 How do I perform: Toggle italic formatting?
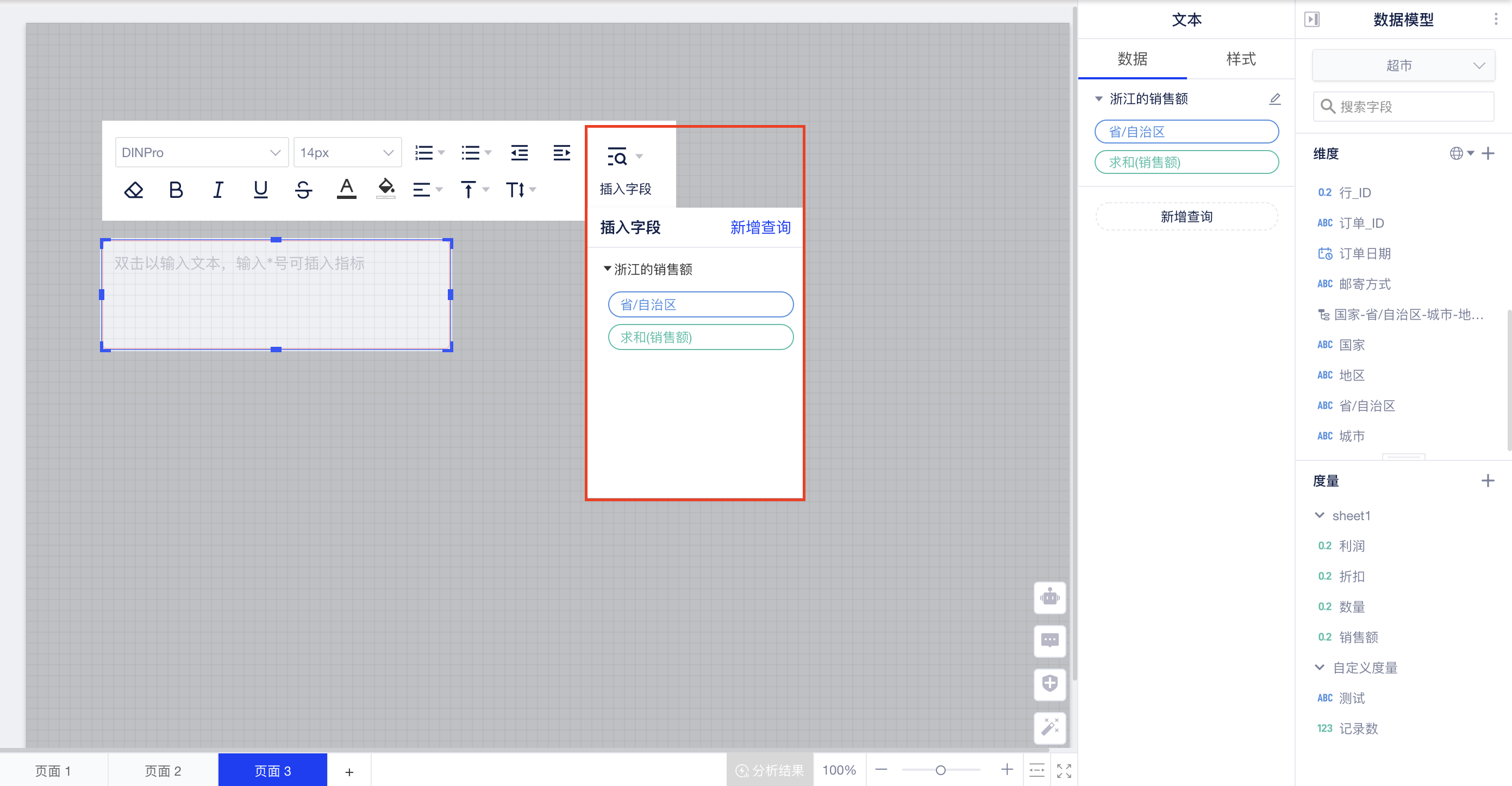point(218,189)
